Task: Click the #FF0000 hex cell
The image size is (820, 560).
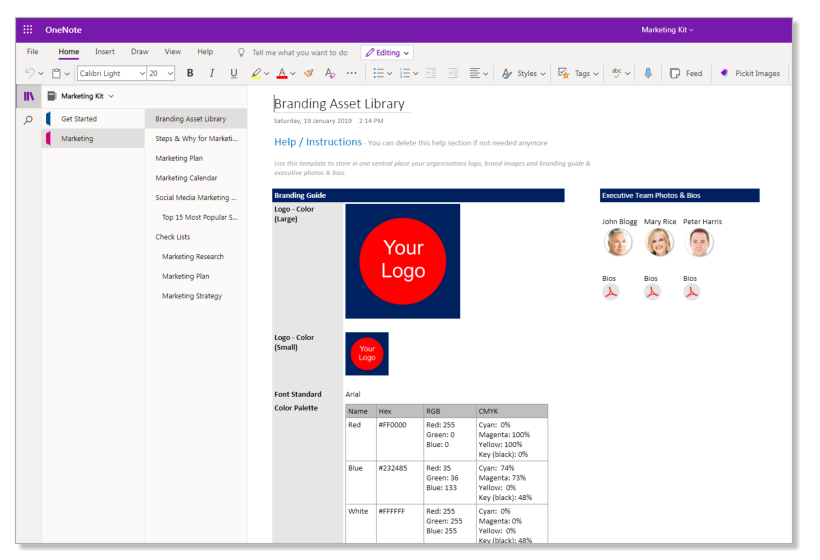Action: click(400, 439)
